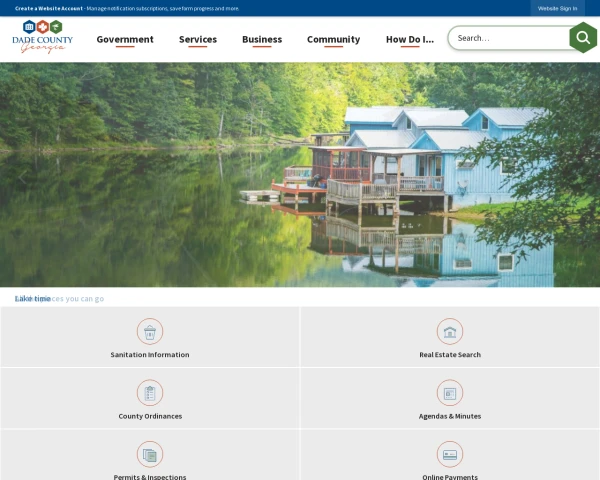Open the Permits & Inspections documents icon

[150, 454]
